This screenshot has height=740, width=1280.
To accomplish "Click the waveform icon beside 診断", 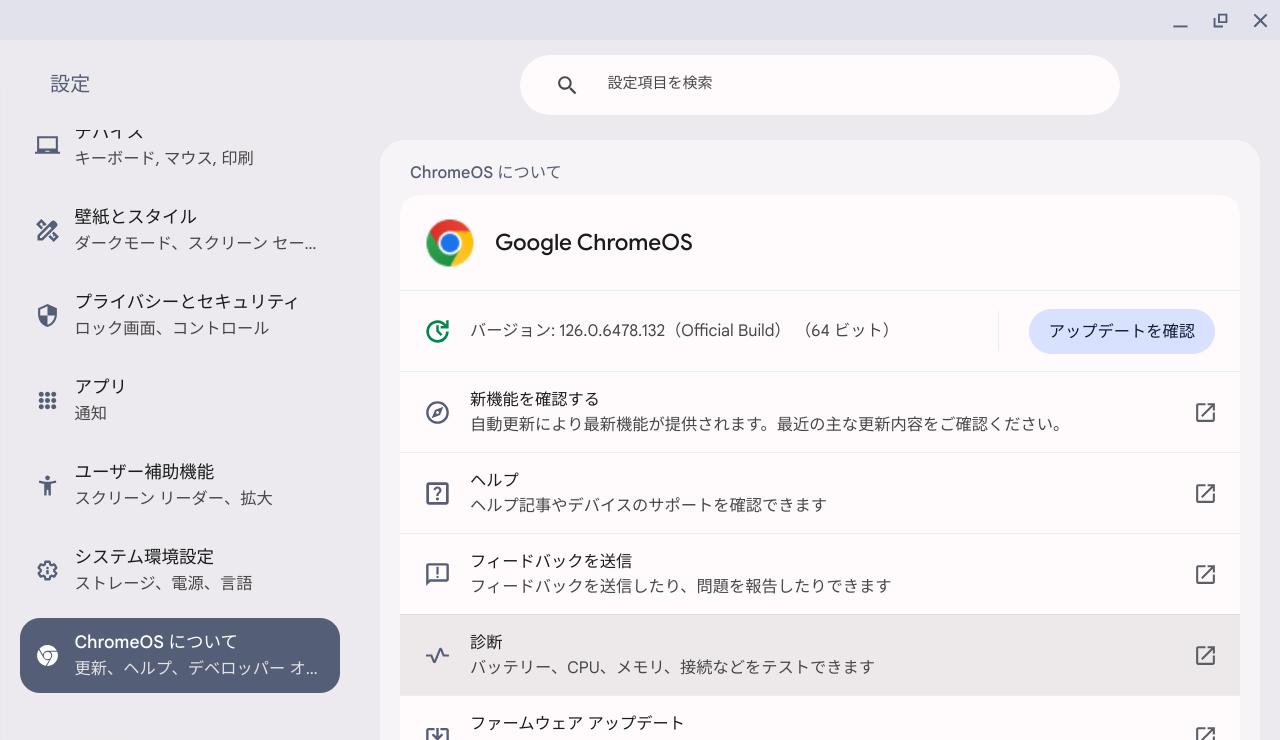I will click(437, 655).
